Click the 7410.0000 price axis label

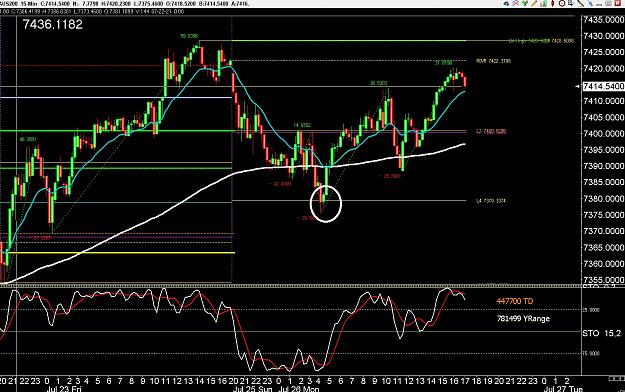pyautogui.click(x=603, y=101)
